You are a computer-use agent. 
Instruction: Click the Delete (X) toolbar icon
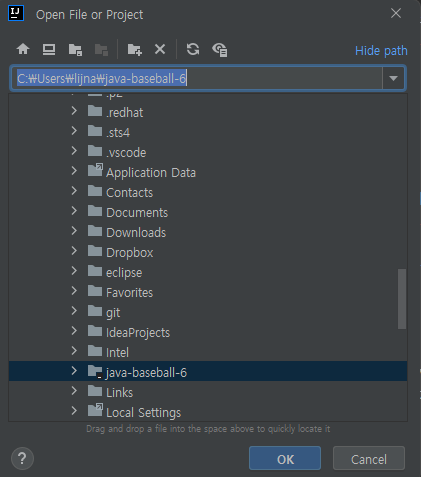point(160,49)
